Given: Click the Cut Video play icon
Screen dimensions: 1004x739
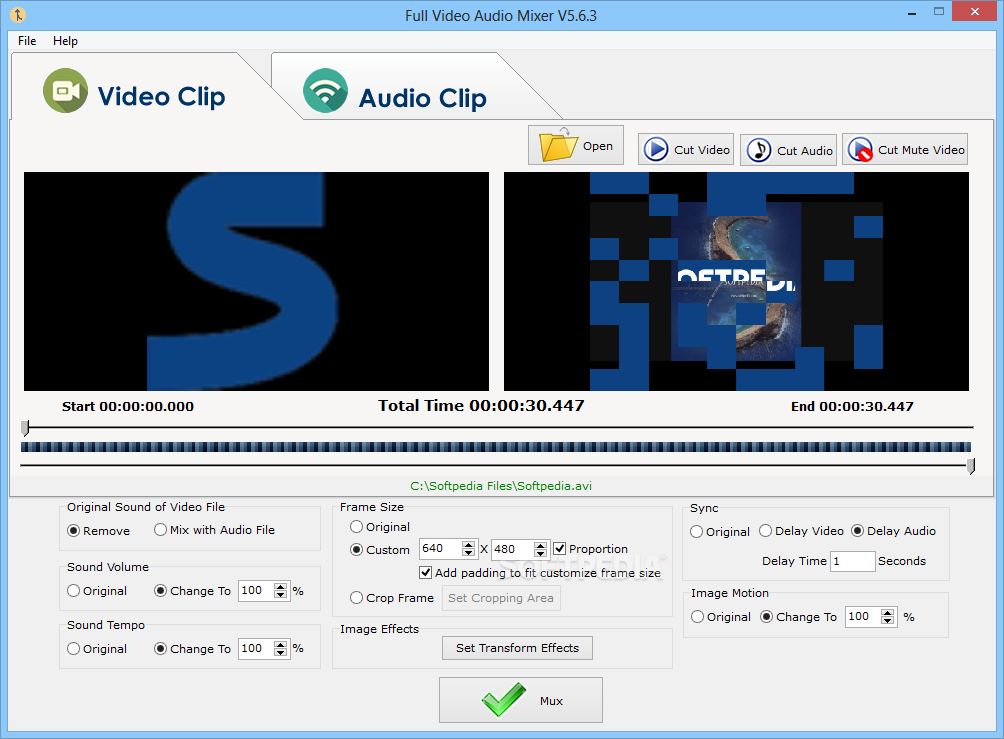Looking at the screenshot, I should tap(656, 149).
